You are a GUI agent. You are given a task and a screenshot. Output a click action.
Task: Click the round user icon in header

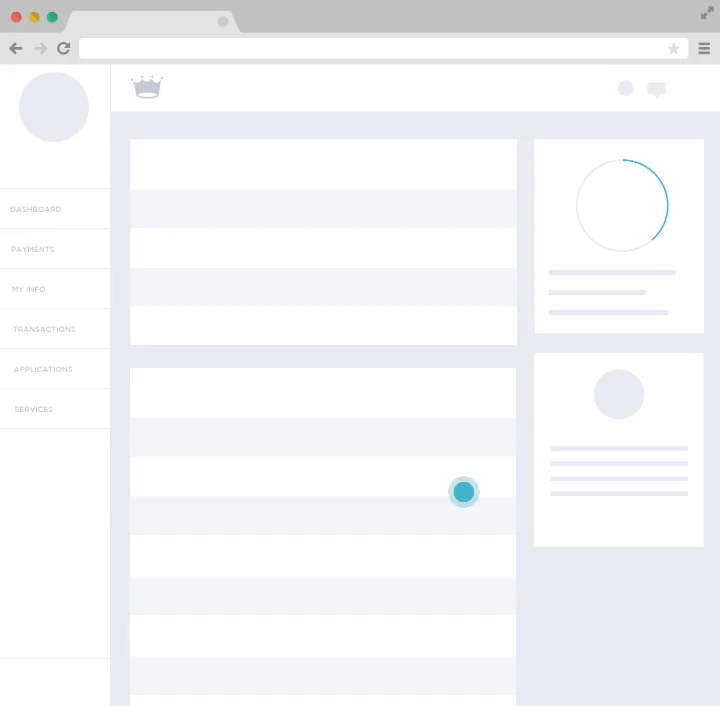[x=625, y=88]
